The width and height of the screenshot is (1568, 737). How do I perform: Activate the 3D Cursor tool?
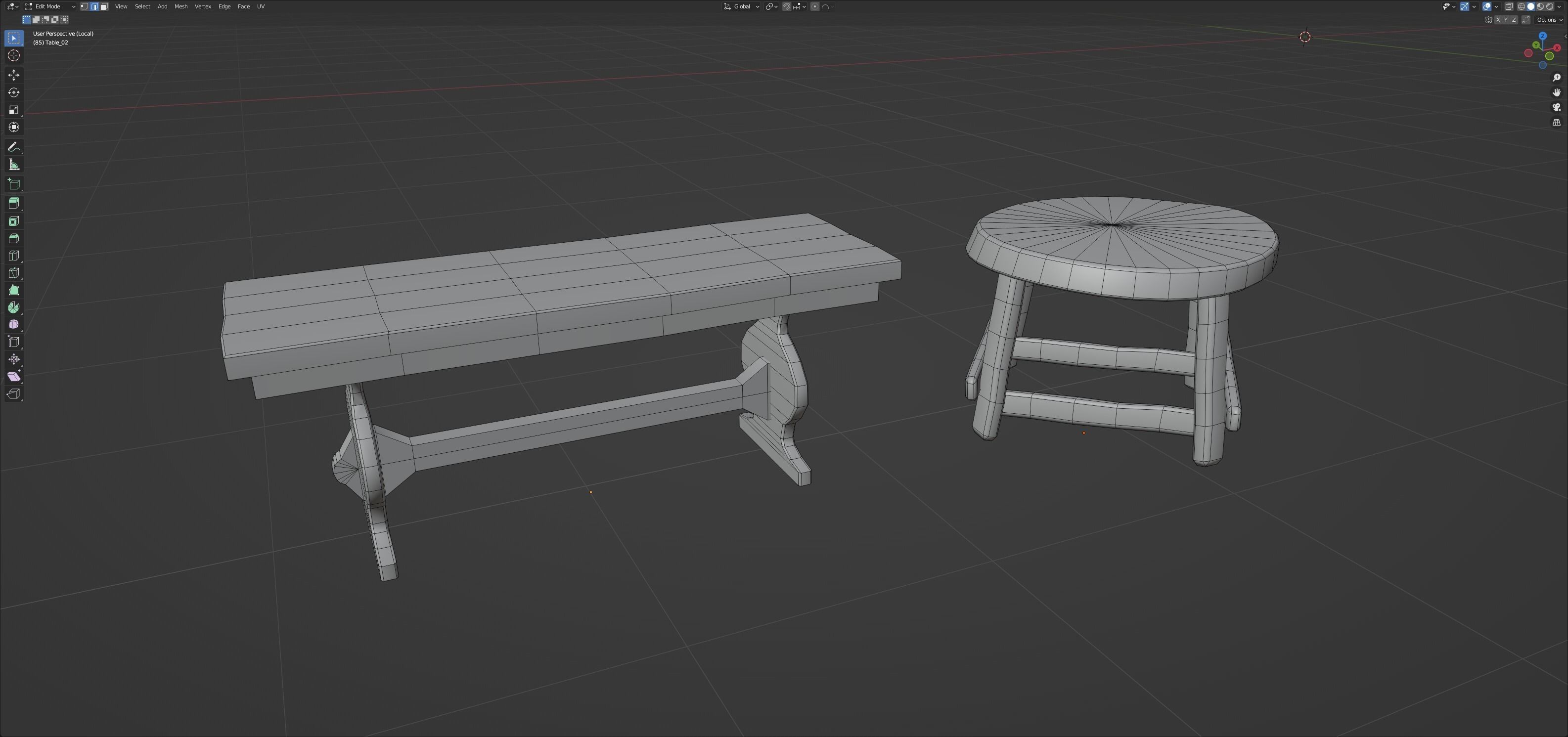coord(14,55)
